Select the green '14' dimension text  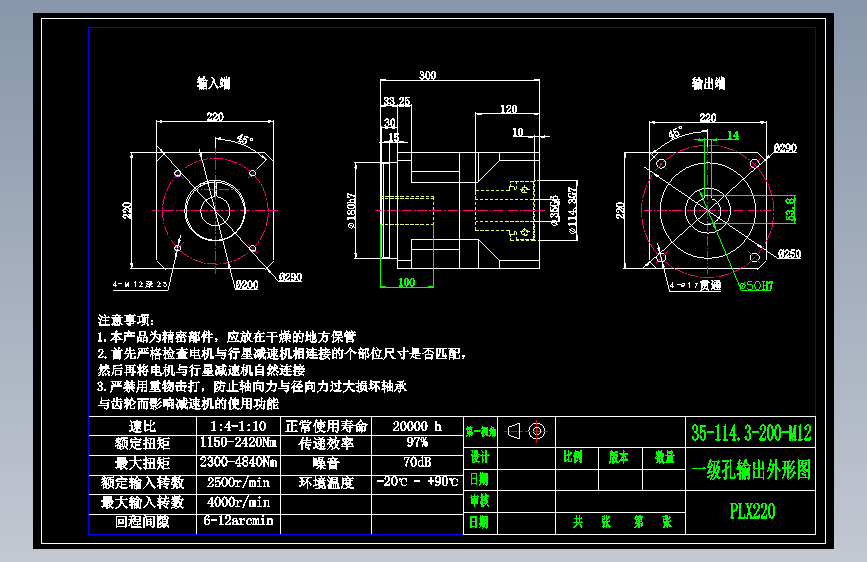(733, 135)
